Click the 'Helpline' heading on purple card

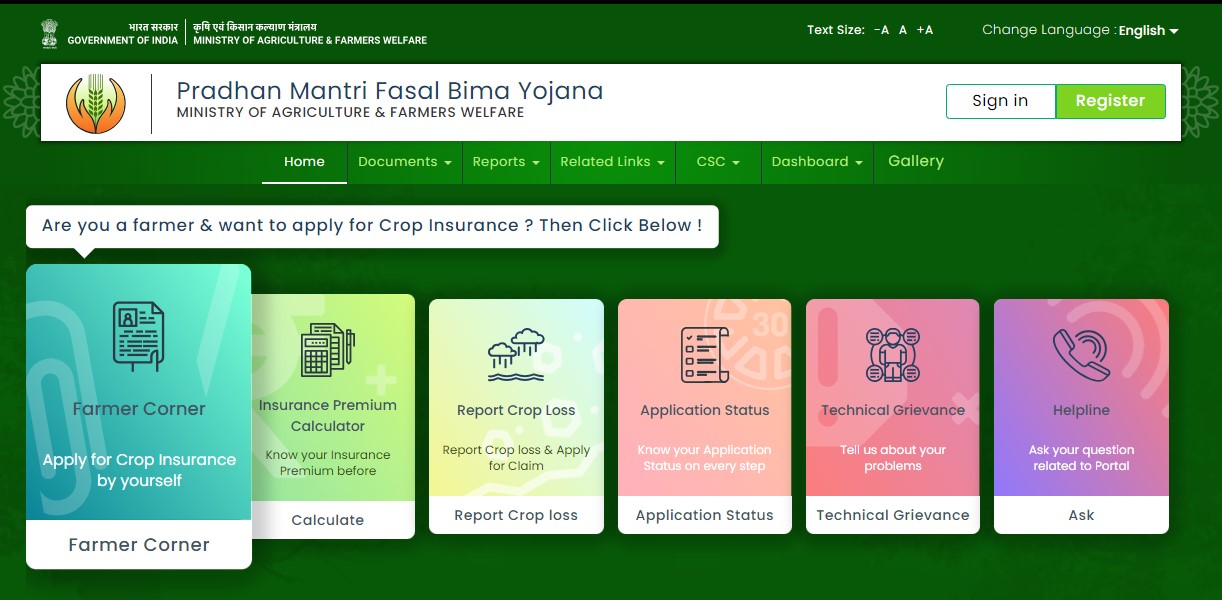(1081, 410)
